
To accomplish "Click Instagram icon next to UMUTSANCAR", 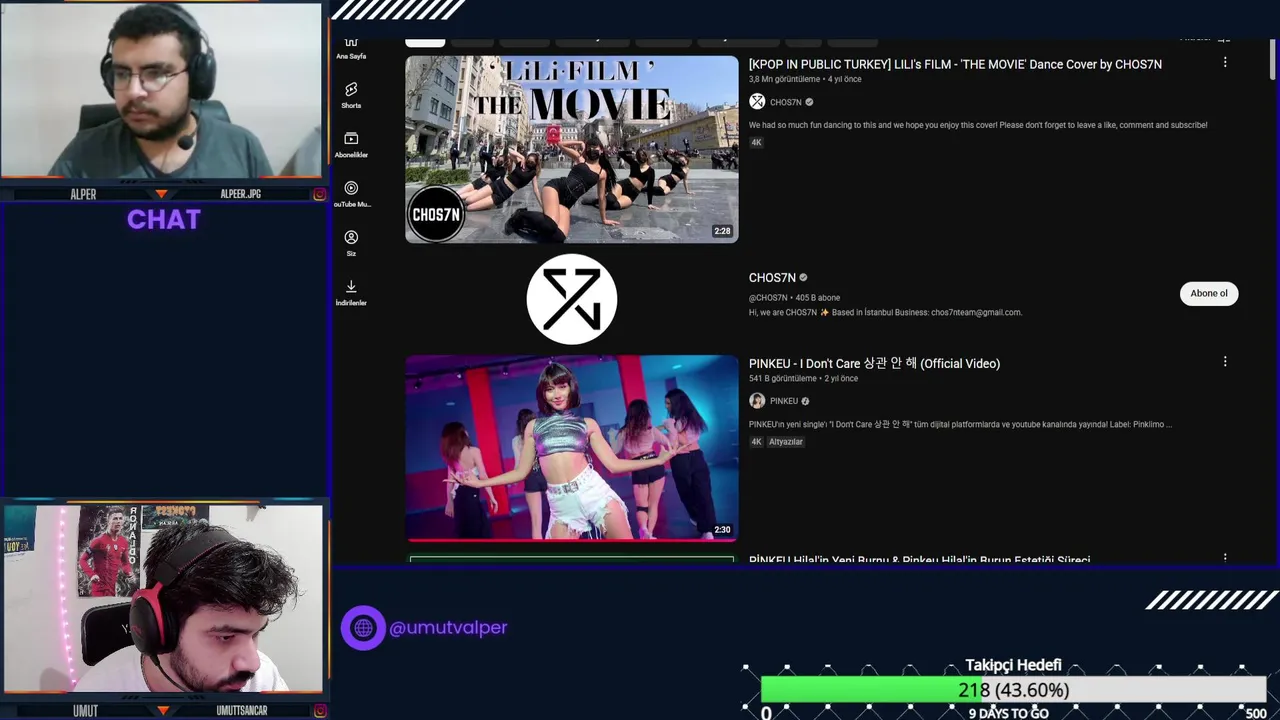I will pos(320,711).
